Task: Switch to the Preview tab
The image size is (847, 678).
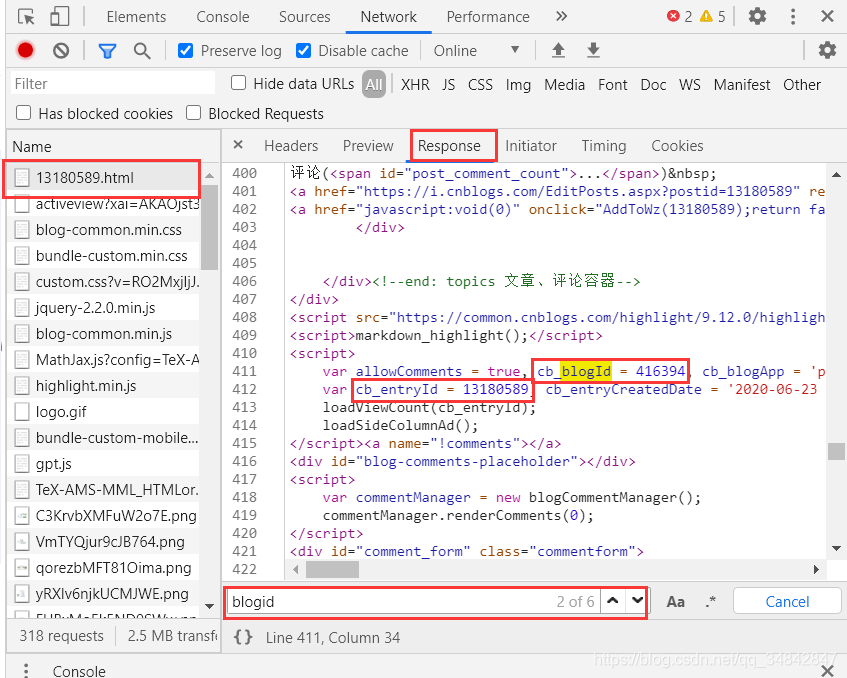Action: (x=368, y=146)
